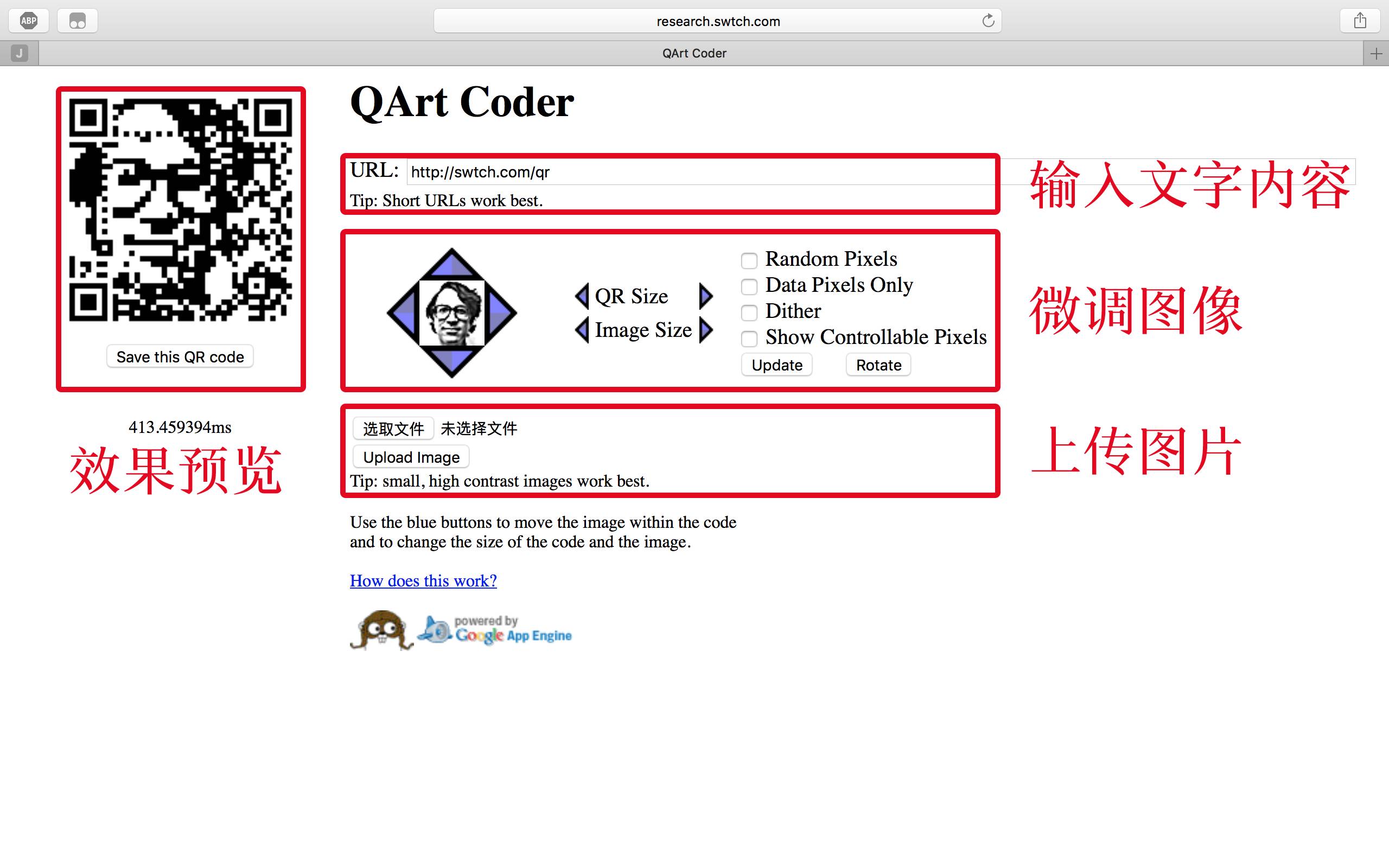Enable the Random Pixels checkbox

pyautogui.click(x=748, y=260)
